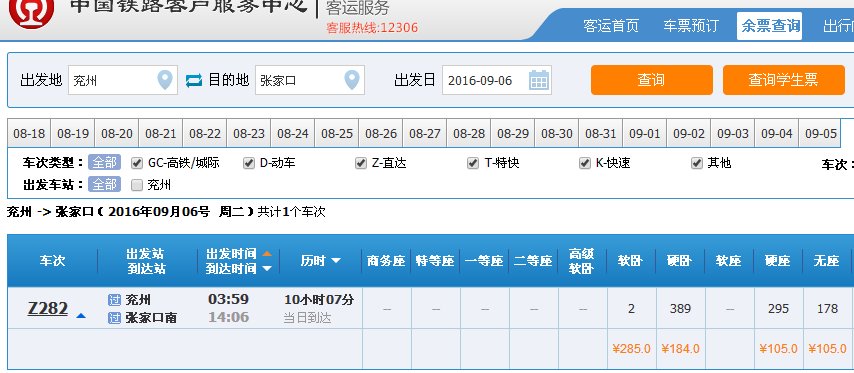Expand the 历时 duration sort dropdown
The height and width of the screenshot is (373, 854).
coord(336,261)
